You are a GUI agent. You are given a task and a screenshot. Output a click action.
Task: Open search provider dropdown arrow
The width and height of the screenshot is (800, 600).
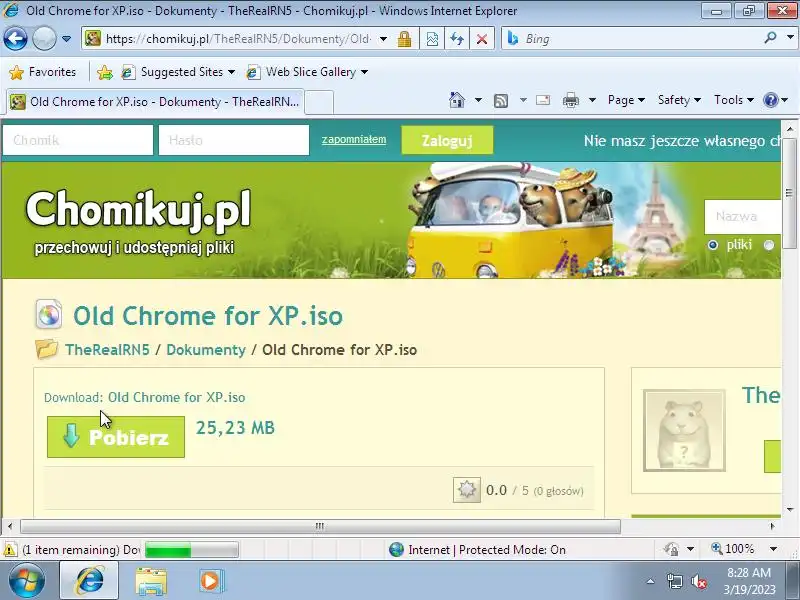[790, 38]
